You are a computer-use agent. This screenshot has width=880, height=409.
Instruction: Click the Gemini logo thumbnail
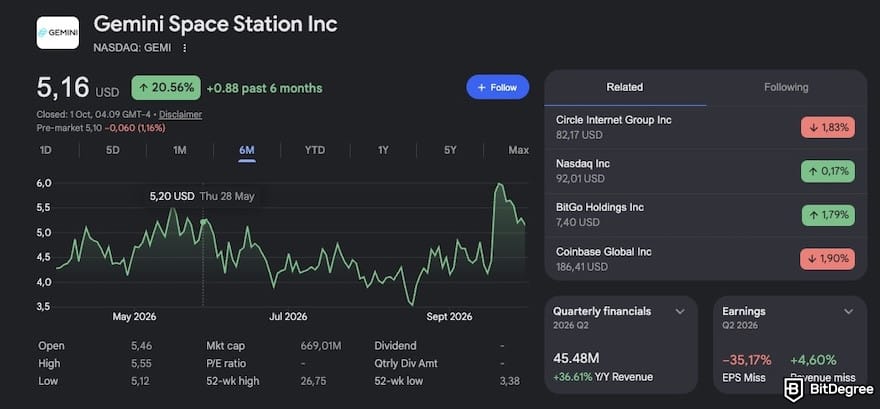coord(58,33)
